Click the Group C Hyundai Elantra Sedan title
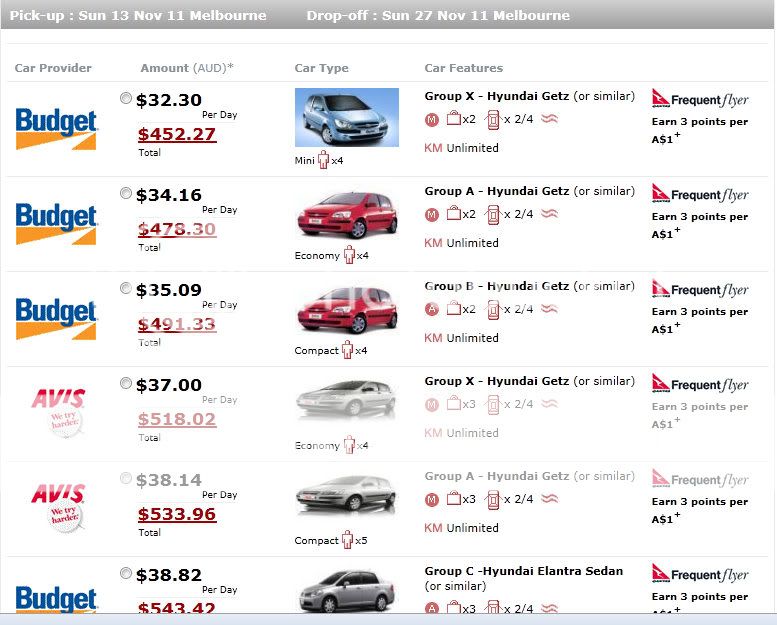This screenshot has width=777, height=625. pos(523,571)
